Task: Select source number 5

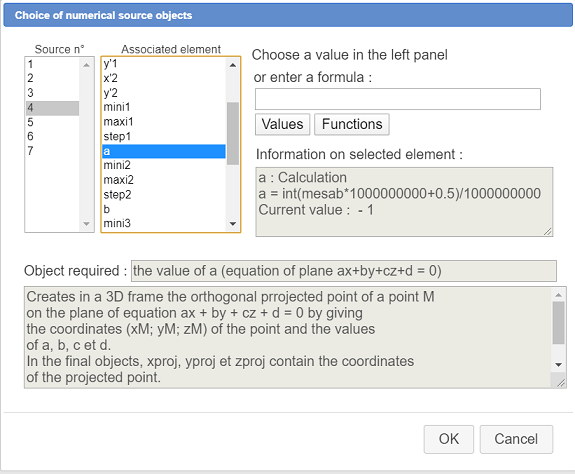Action: pyautogui.click(x=52, y=122)
